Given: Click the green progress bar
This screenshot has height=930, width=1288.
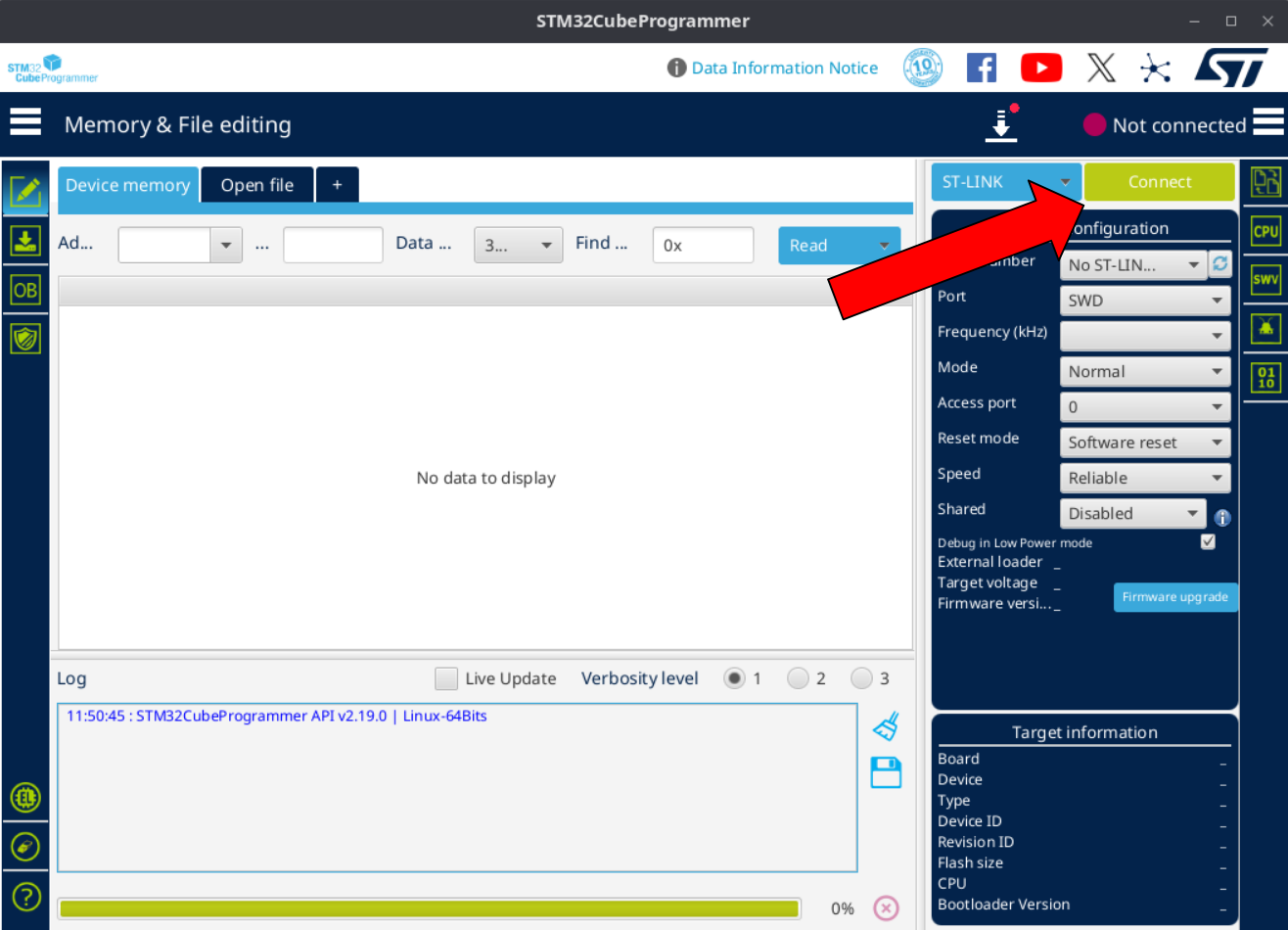Looking at the screenshot, I should click(x=429, y=908).
